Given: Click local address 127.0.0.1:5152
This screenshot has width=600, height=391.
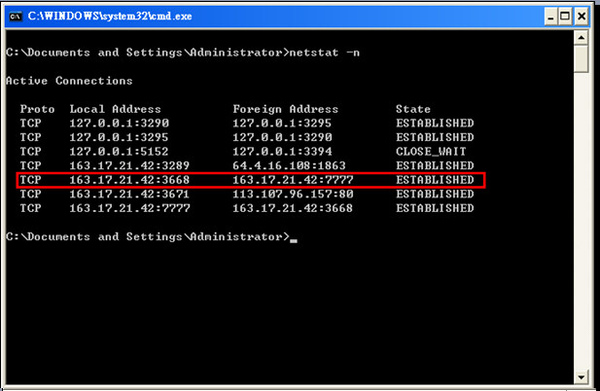Looking at the screenshot, I should (119, 152).
